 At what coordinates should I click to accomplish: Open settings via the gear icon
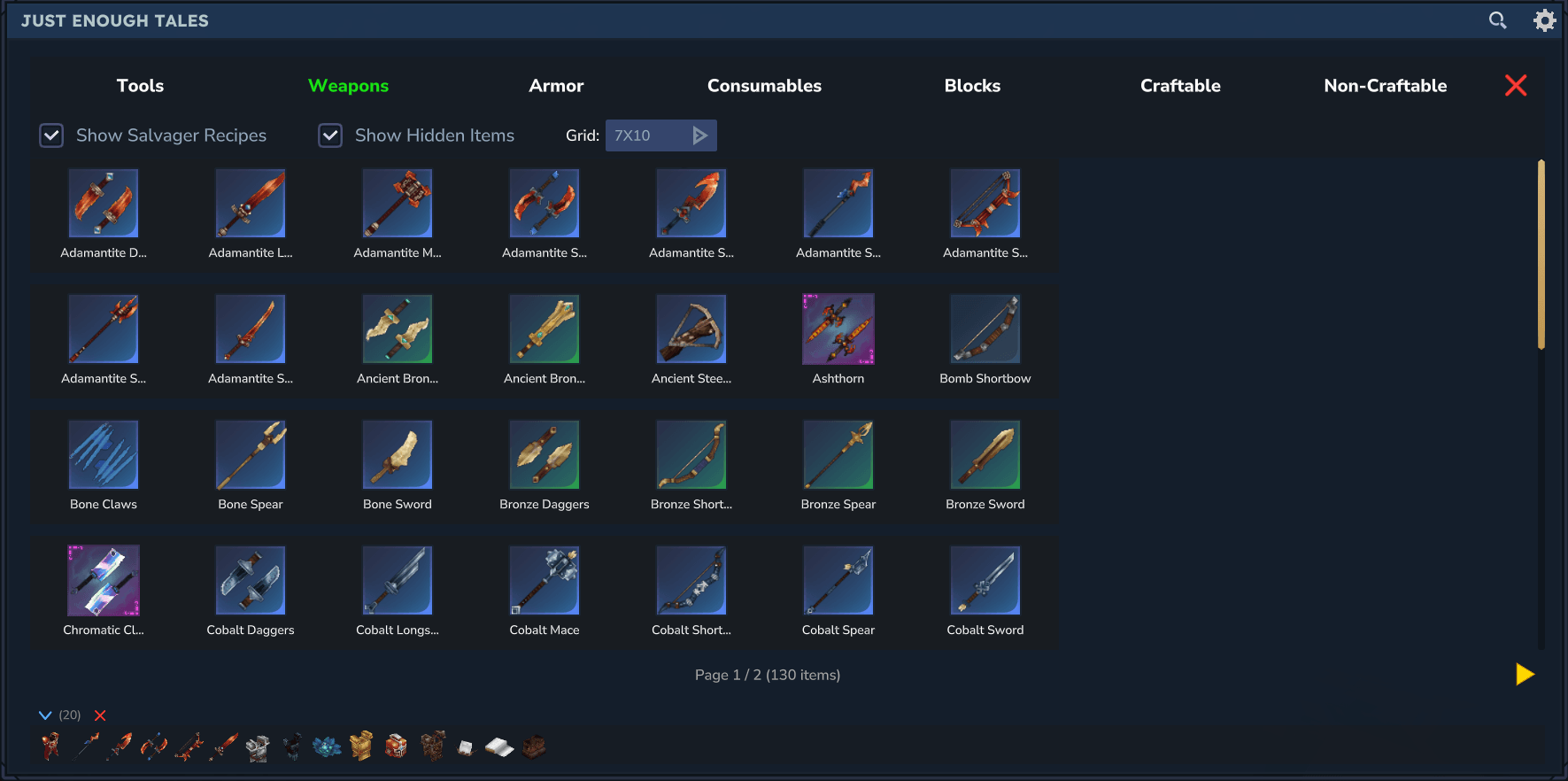pyautogui.click(x=1544, y=20)
